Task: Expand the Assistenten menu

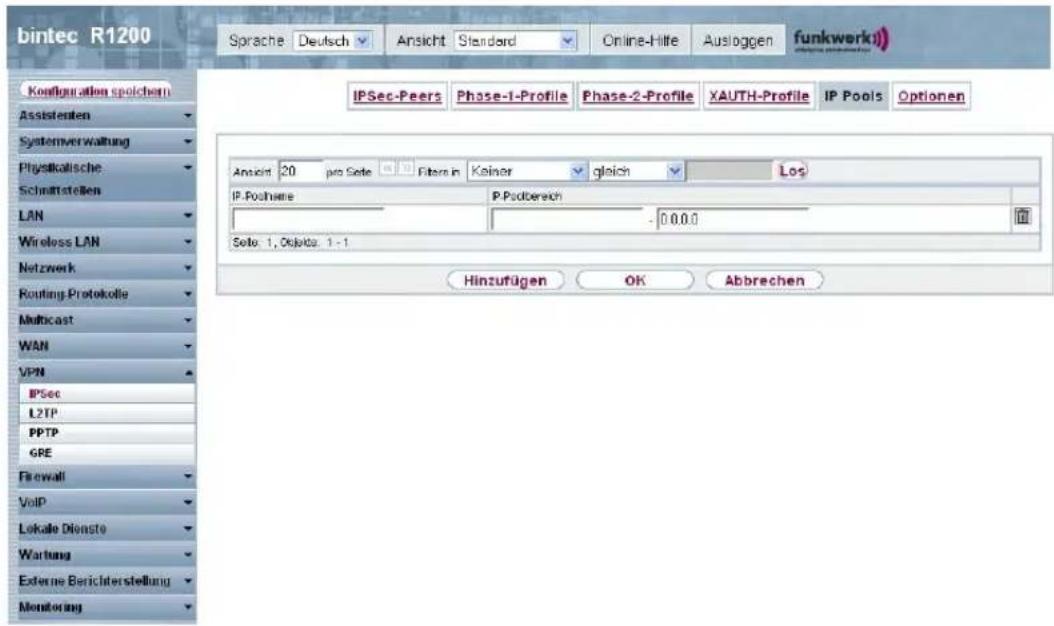Action: [x=106, y=116]
